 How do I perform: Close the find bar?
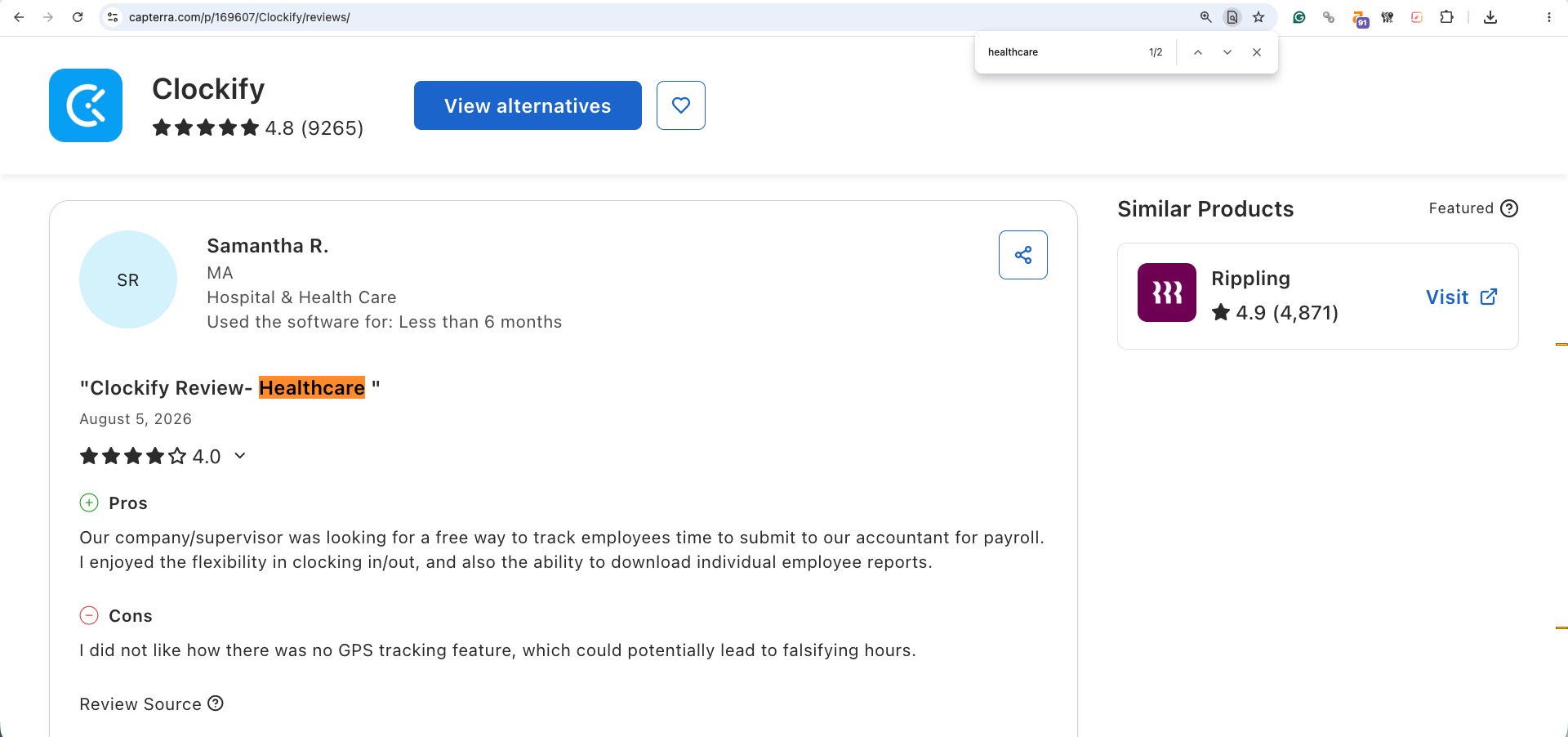(1257, 52)
